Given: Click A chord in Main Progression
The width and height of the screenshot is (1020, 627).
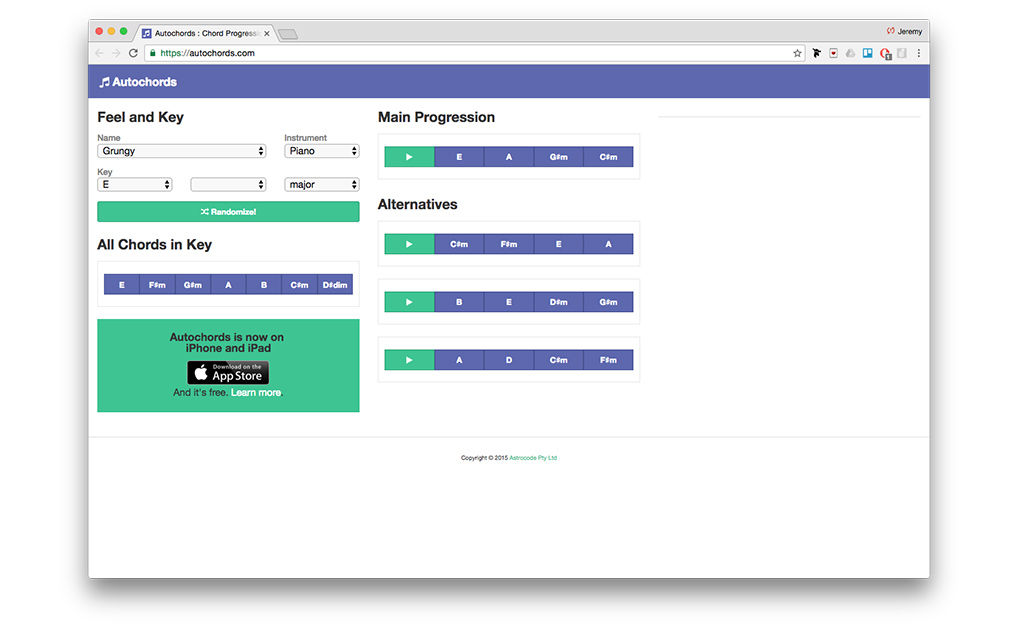Looking at the screenshot, I should (x=509, y=157).
